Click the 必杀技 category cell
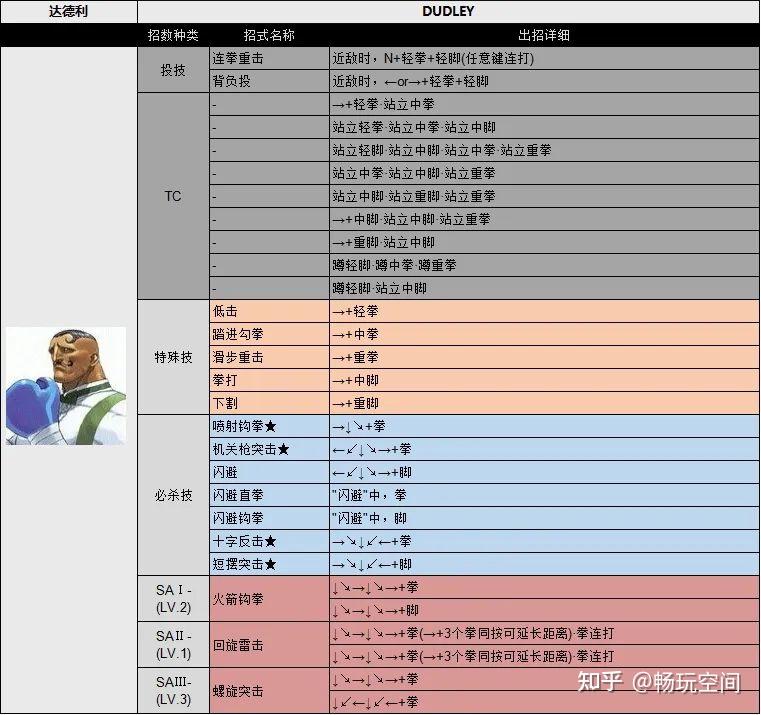The width and height of the screenshot is (761, 715). tap(173, 495)
